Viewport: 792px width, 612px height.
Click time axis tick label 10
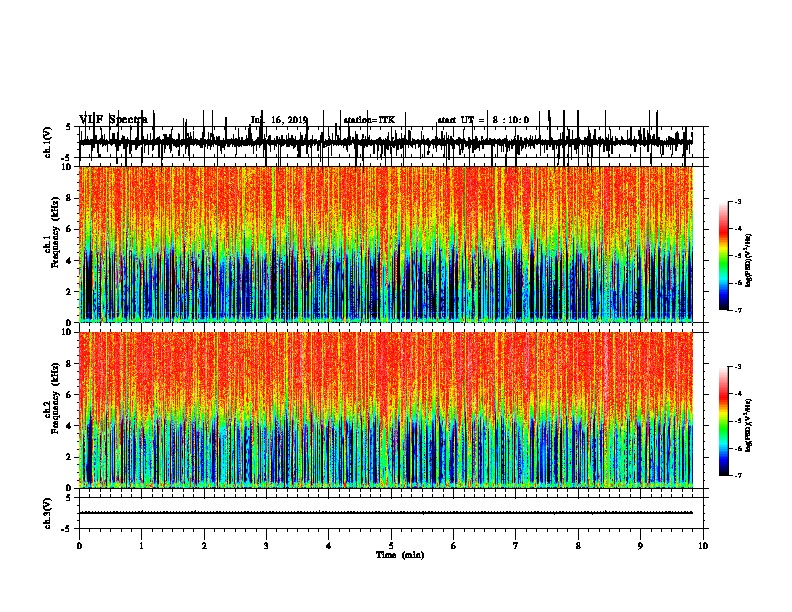[x=703, y=546]
